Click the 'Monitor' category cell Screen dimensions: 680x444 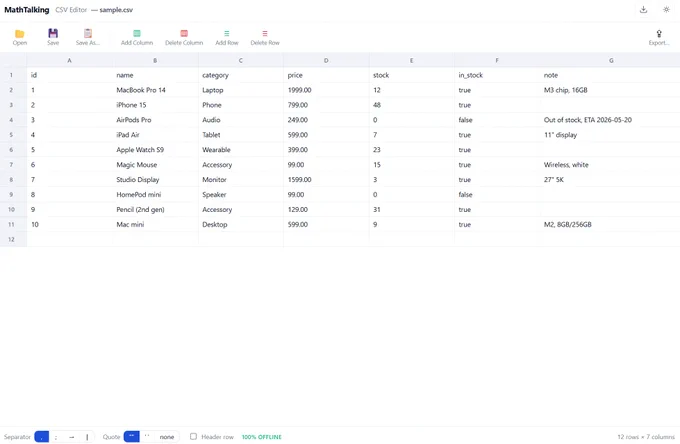coord(241,180)
